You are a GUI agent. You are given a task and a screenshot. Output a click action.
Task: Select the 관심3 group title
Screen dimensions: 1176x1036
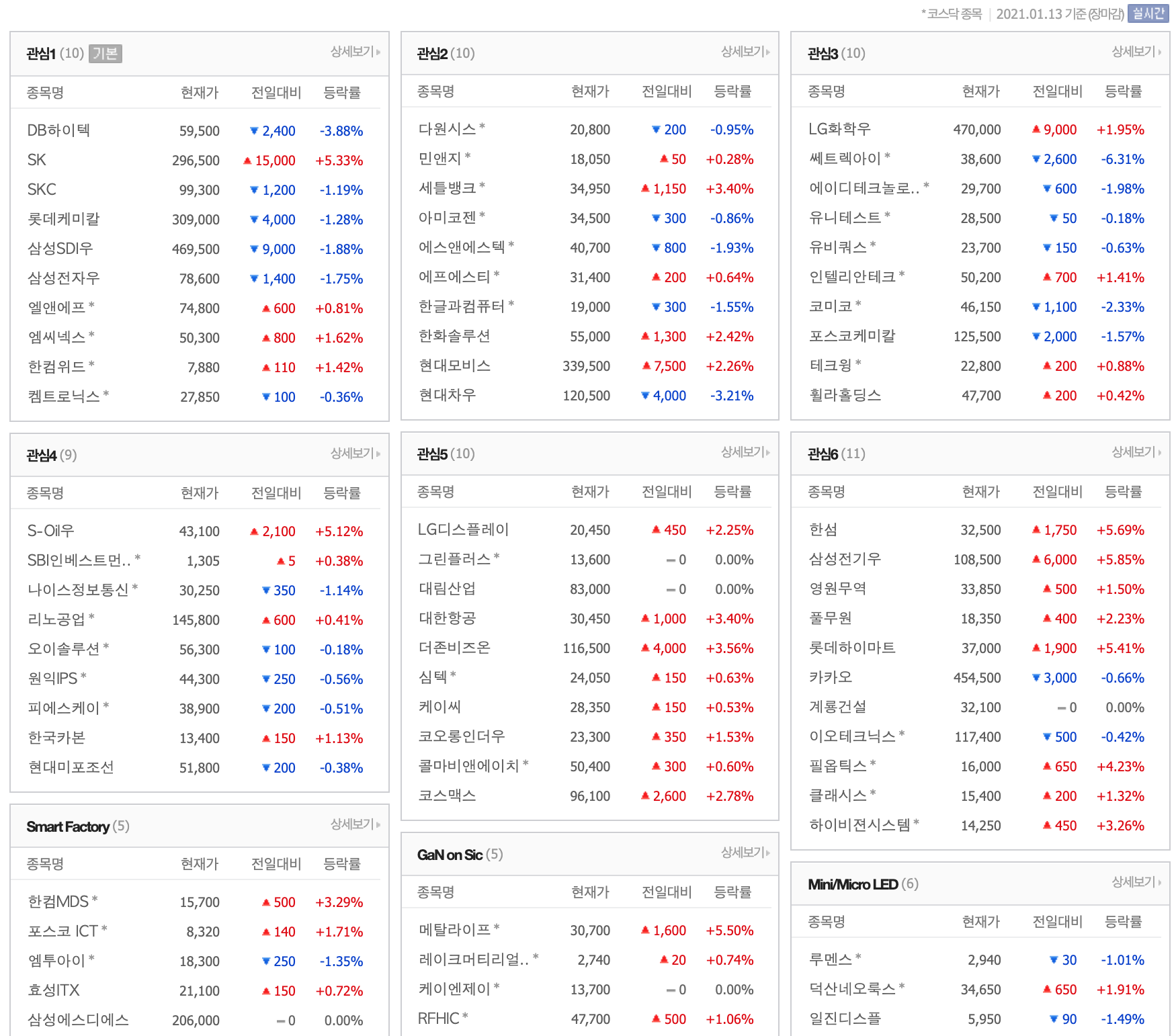point(823,54)
